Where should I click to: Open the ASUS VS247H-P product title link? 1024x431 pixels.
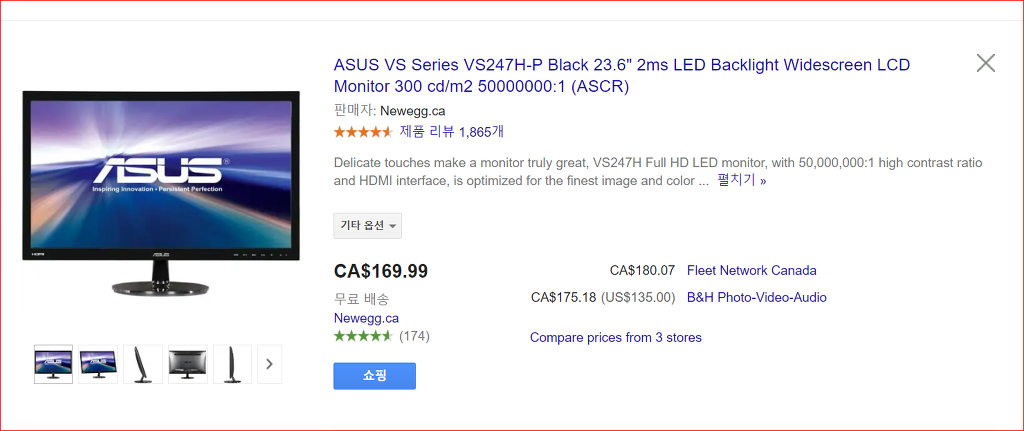click(x=622, y=76)
